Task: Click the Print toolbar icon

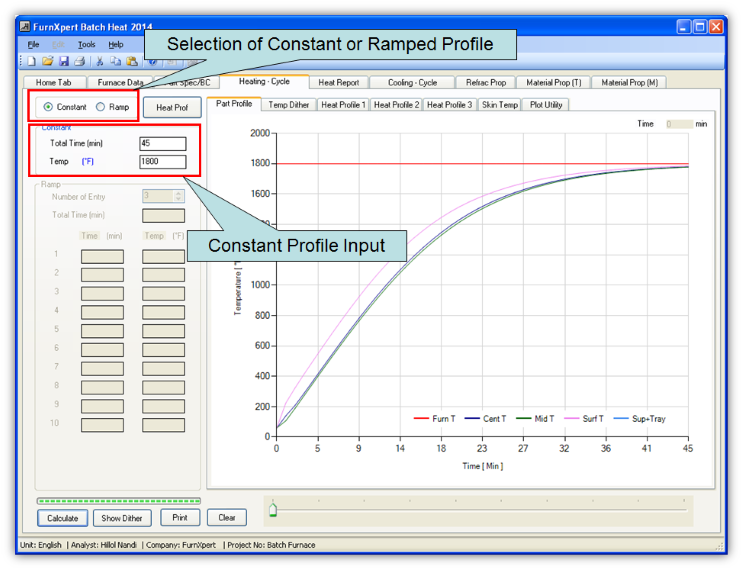Action: pyautogui.click(x=80, y=61)
